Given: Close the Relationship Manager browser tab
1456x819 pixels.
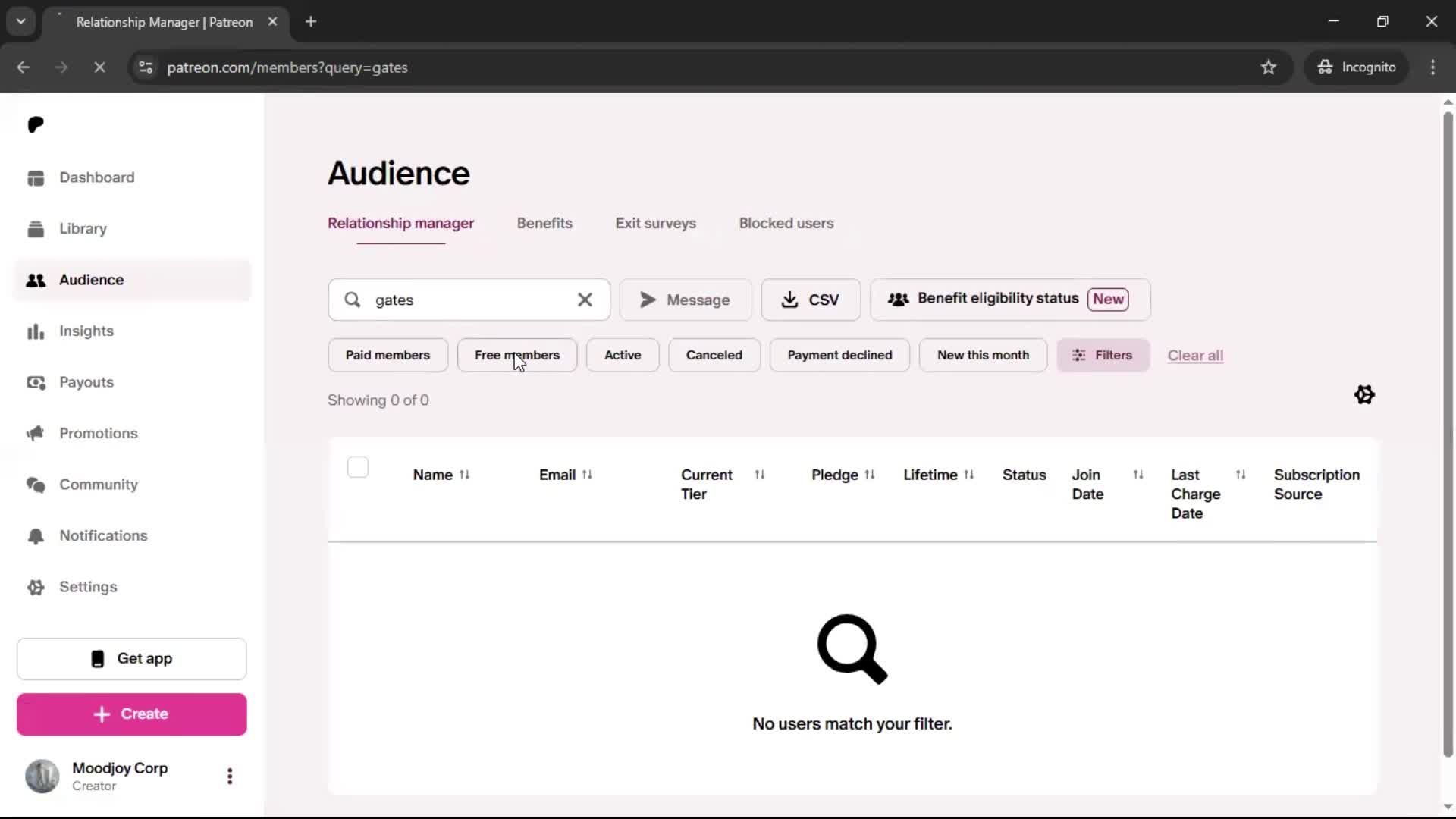Looking at the screenshot, I should (x=272, y=22).
